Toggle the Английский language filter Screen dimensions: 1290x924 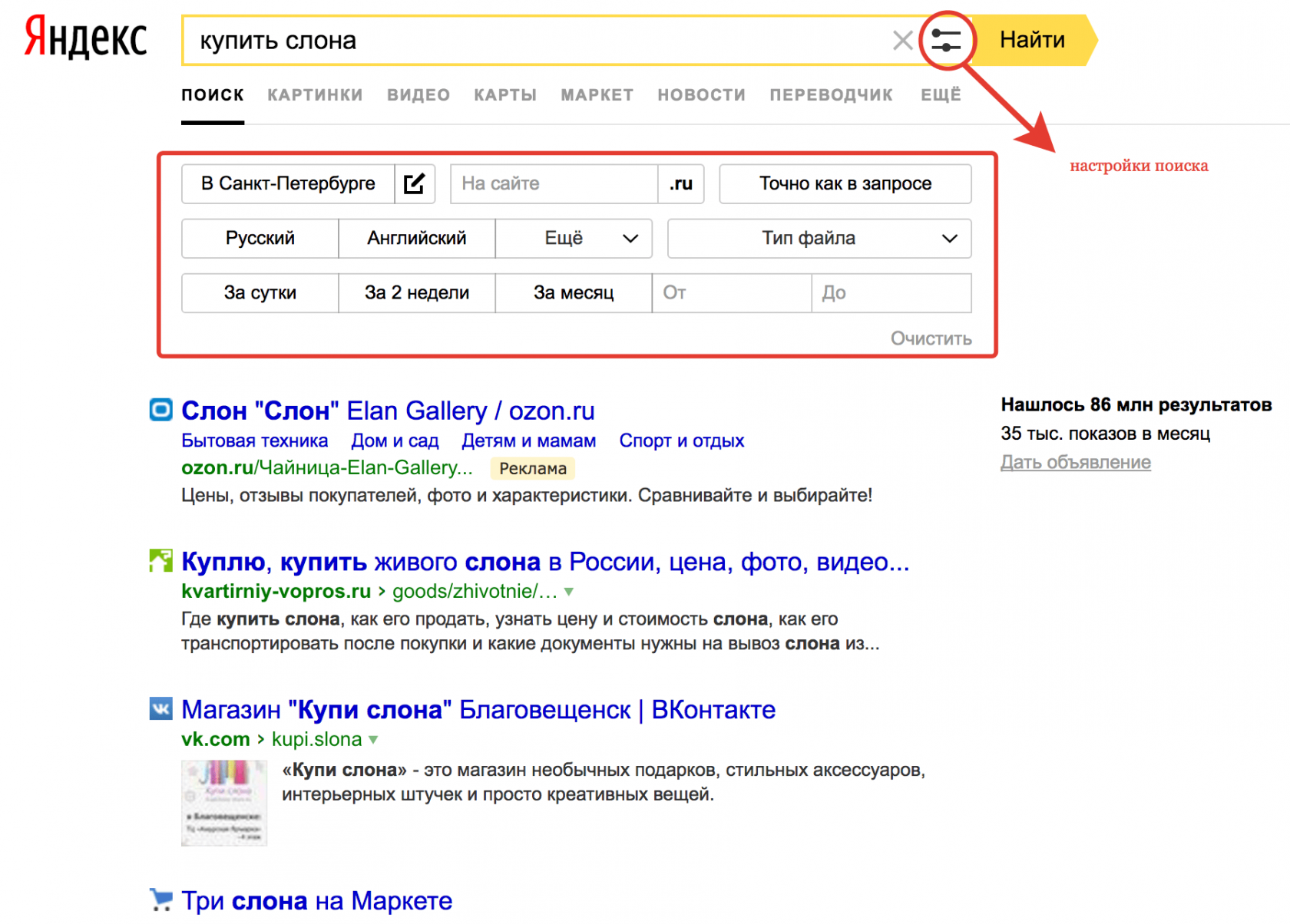[x=417, y=238]
